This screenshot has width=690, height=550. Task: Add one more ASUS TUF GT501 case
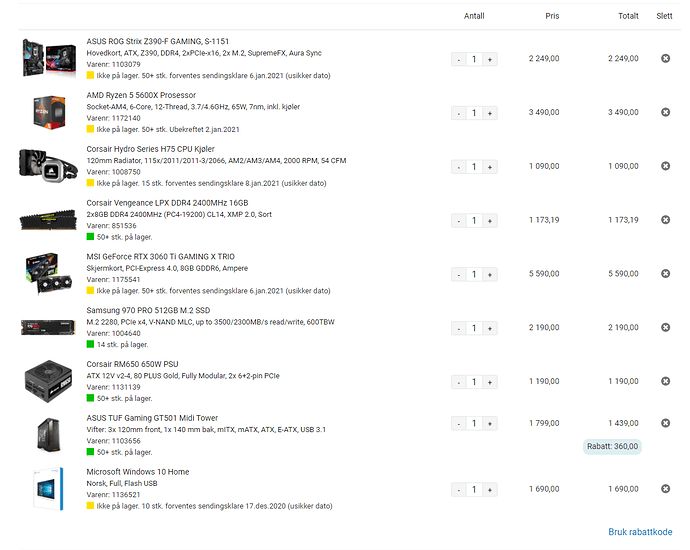pos(490,424)
